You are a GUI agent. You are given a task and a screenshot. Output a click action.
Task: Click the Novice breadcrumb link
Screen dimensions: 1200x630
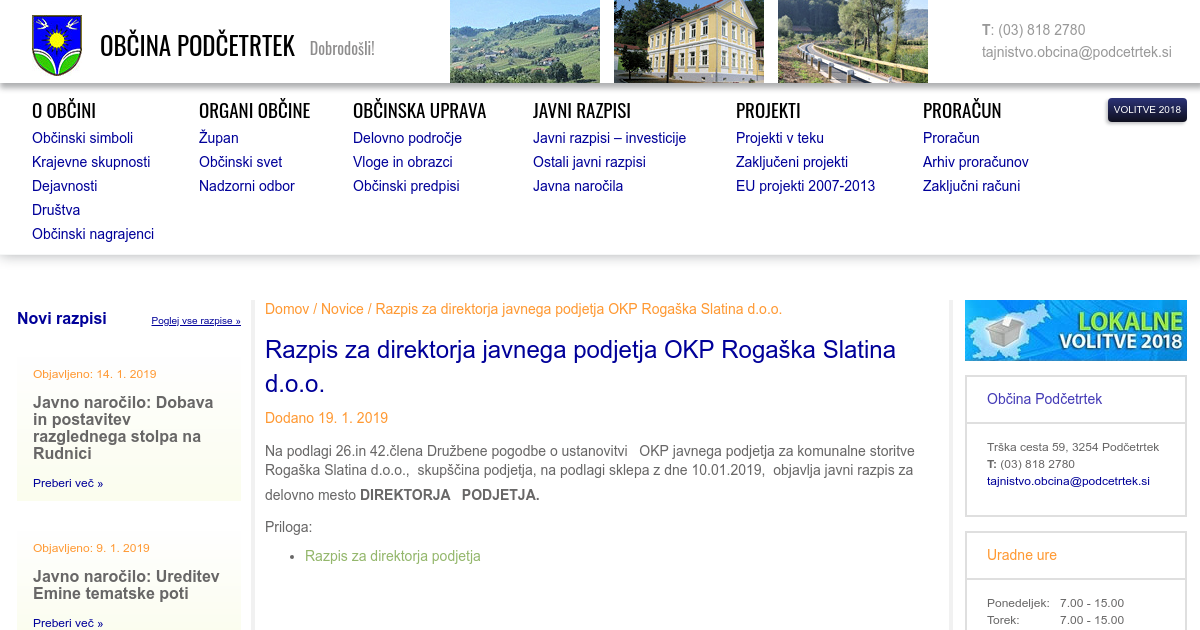click(x=342, y=309)
